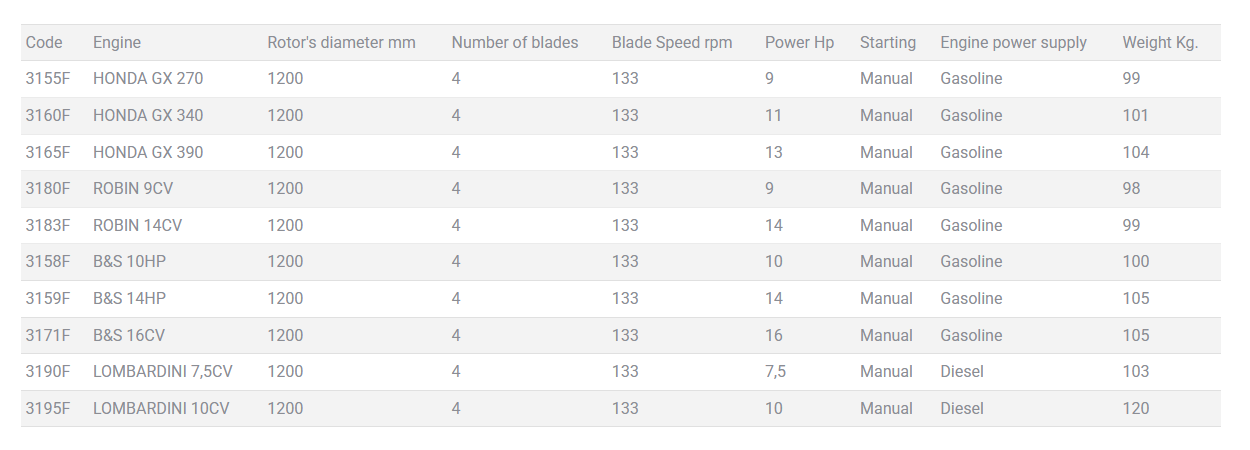Click the HONDA GX 340 engine cell
This screenshot has width=1250, height=450.
coord(148,116)
